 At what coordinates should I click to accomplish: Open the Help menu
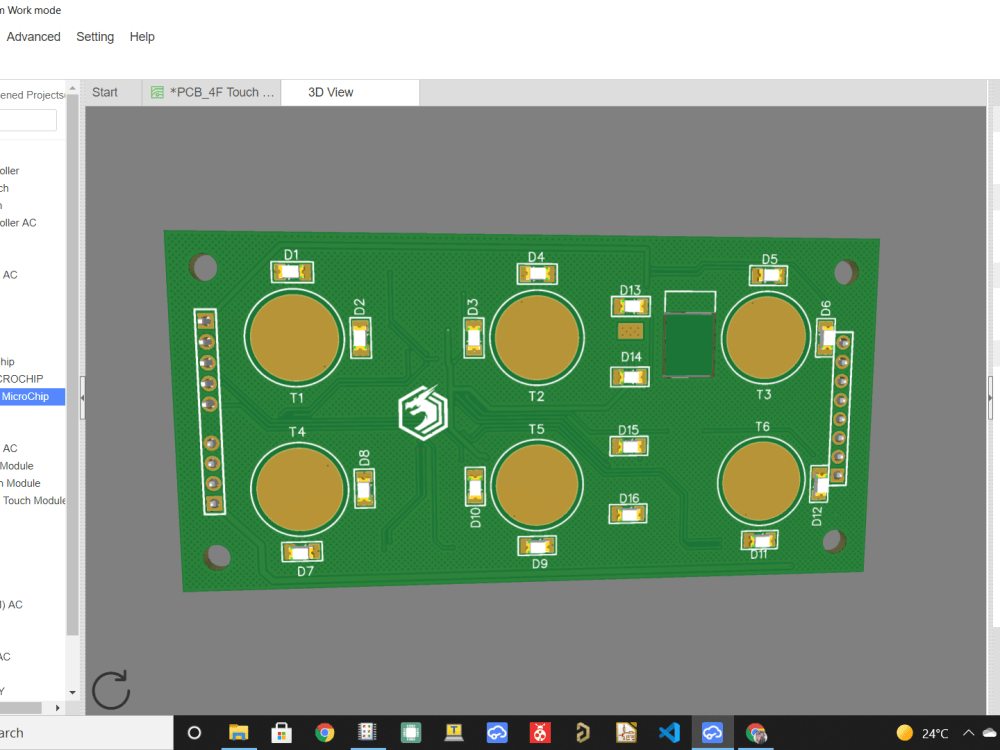click(142, 36)
